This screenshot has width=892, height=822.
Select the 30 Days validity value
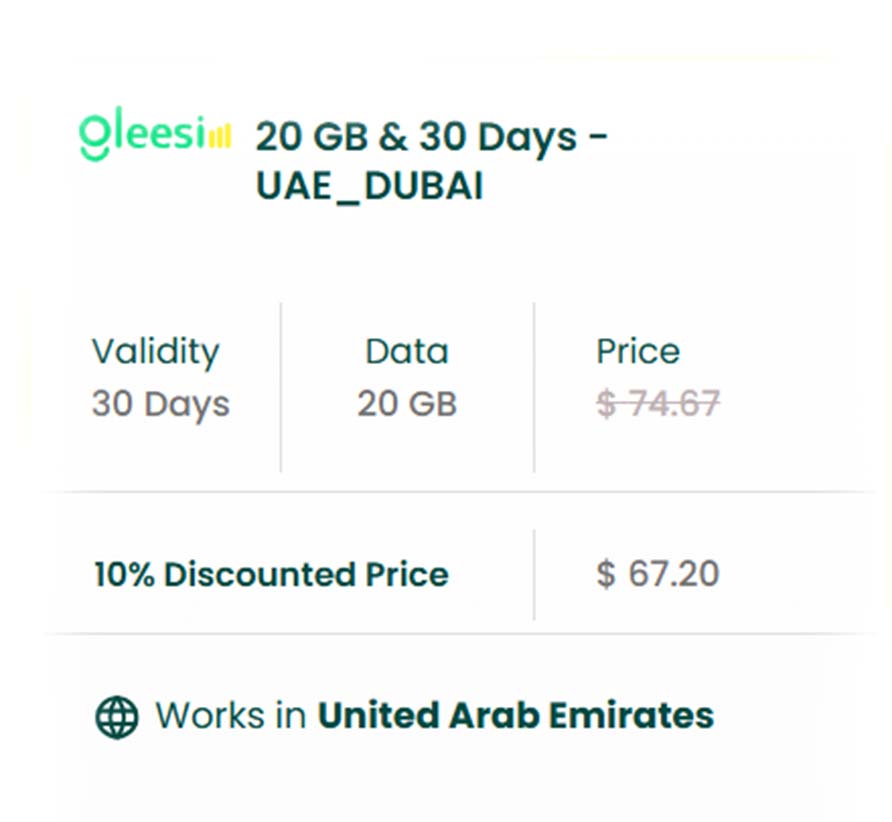[160, 404]
